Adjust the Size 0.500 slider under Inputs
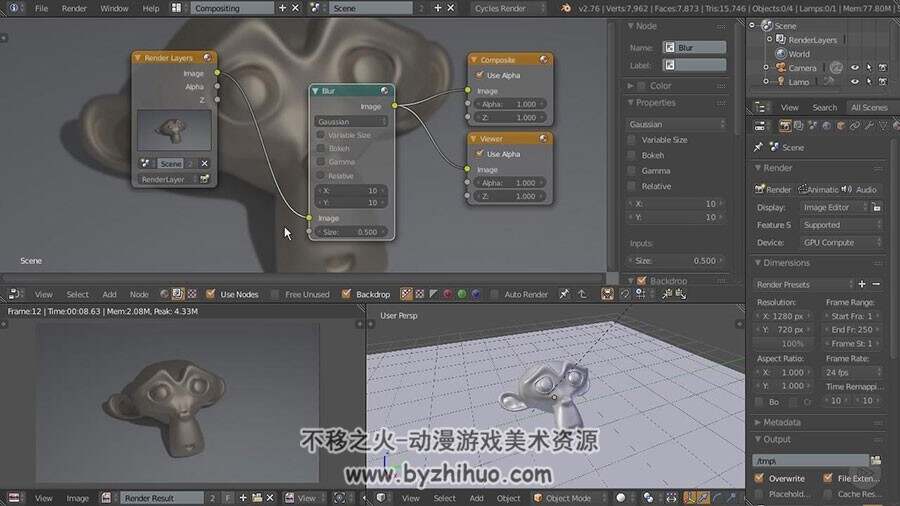 click(x=676, y=260)
